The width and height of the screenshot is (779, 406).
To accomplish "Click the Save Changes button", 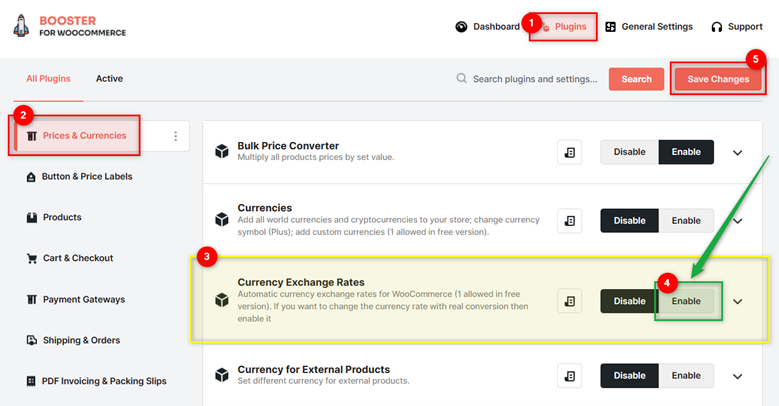I will click(x=718, y=79).
